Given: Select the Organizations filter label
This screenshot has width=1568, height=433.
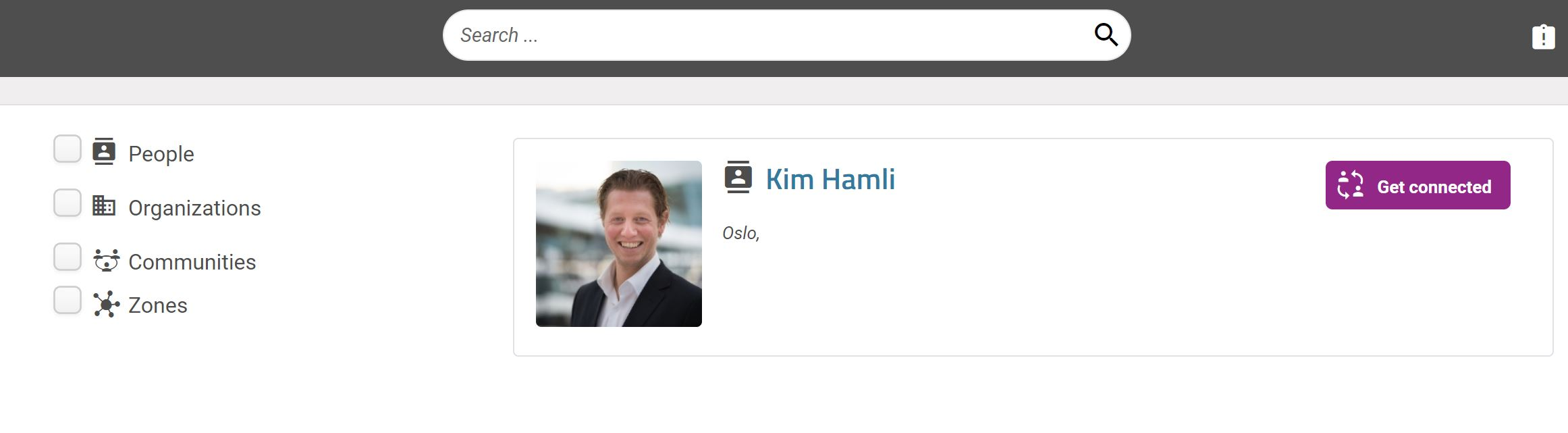Looking at the screenshot, I should click(x=194, y=208).
